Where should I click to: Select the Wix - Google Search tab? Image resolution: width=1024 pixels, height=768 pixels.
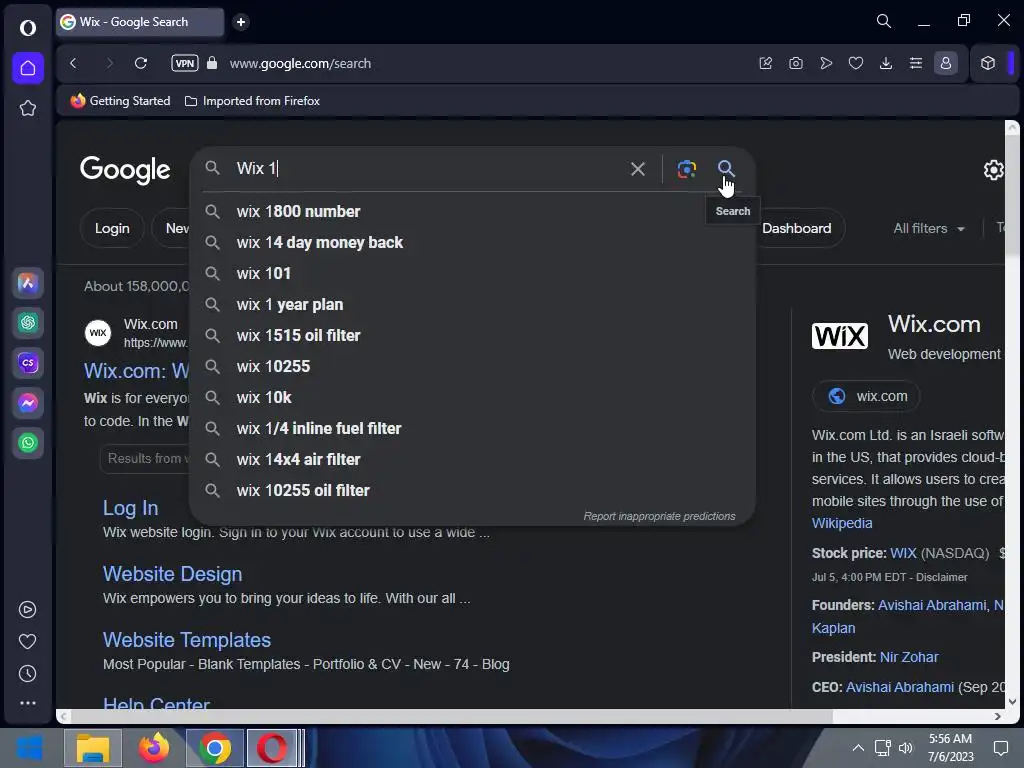[140, 22]
